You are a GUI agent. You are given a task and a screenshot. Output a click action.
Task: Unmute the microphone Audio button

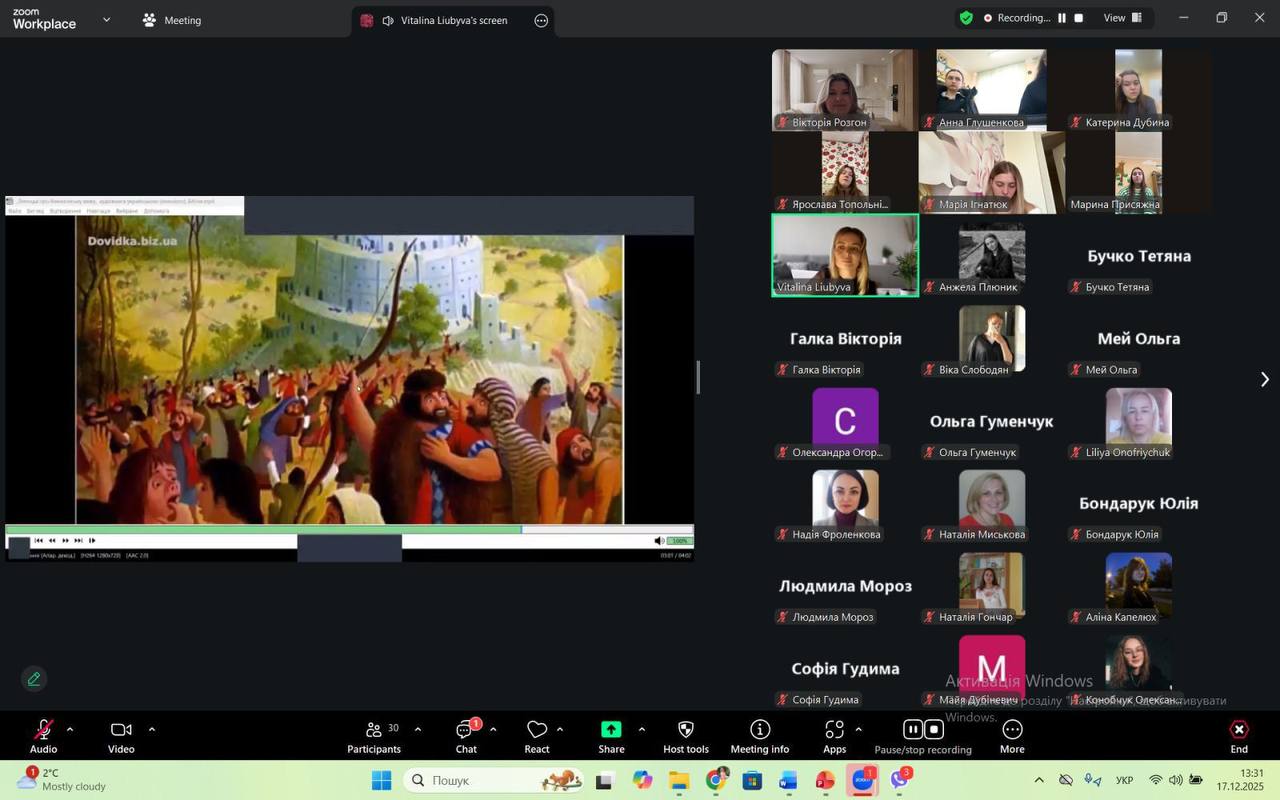[x=43, y=736]
